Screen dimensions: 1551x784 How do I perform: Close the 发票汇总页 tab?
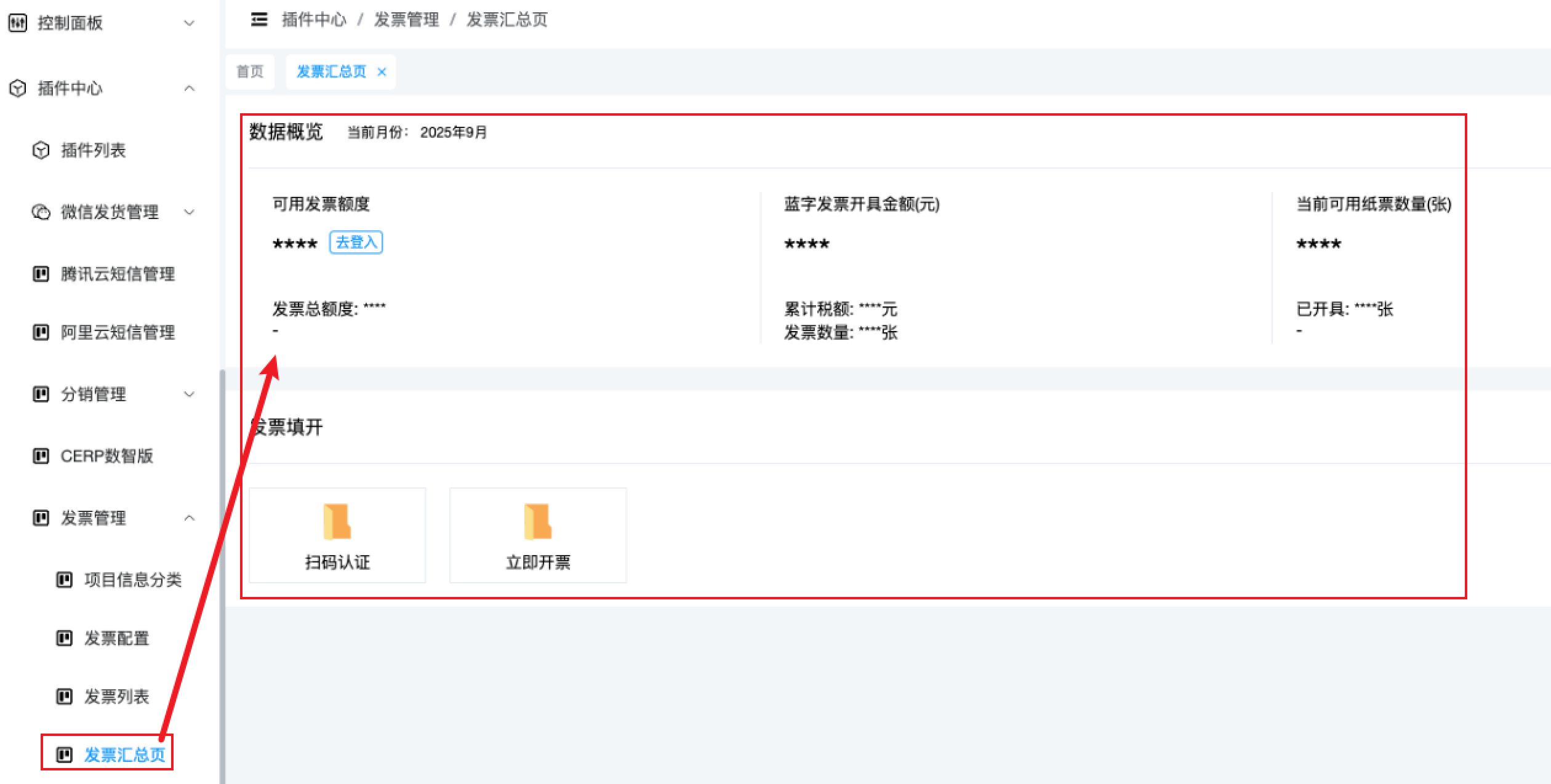pos(382,72)
